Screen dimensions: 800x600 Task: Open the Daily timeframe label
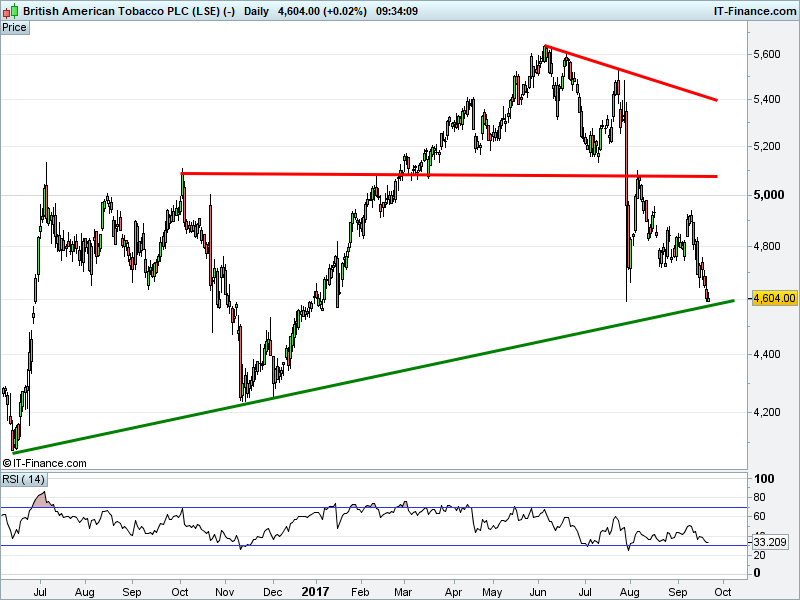(x=256, y=11)
